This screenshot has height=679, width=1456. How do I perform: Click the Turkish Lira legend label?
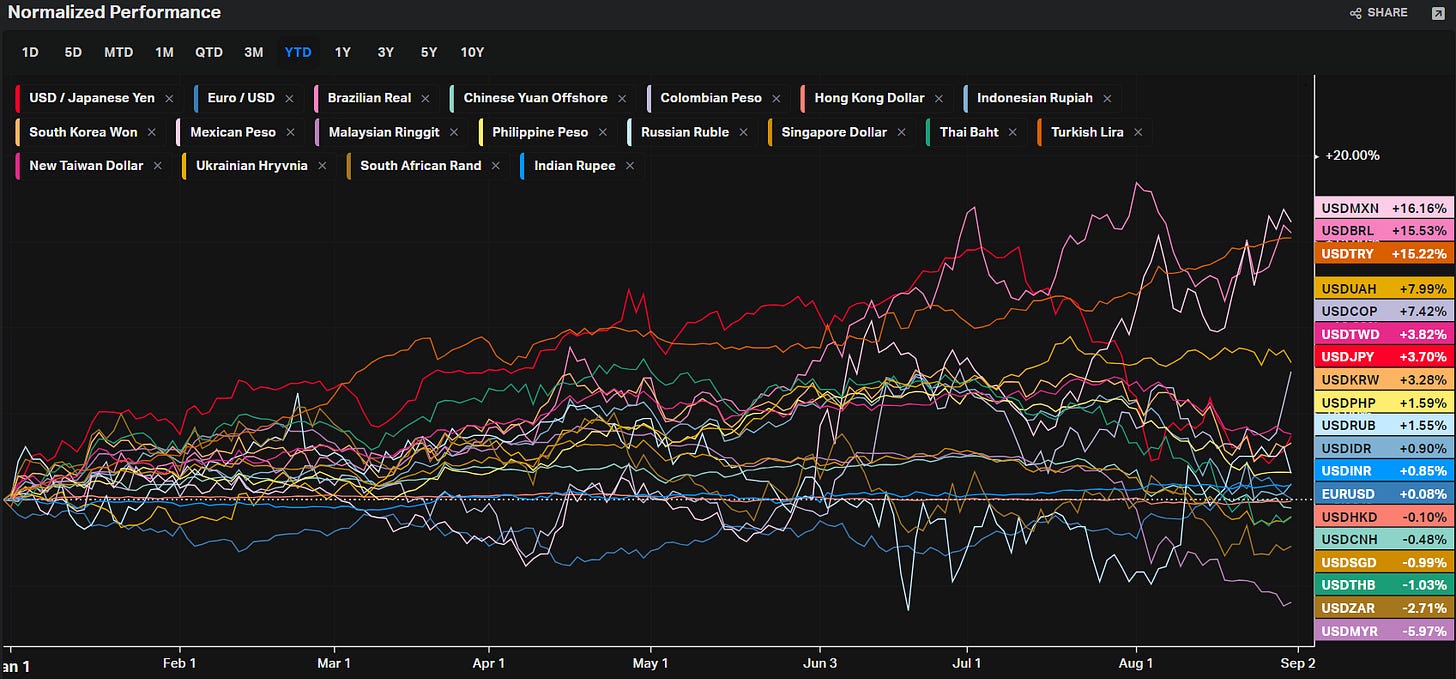coord(1087,132)
